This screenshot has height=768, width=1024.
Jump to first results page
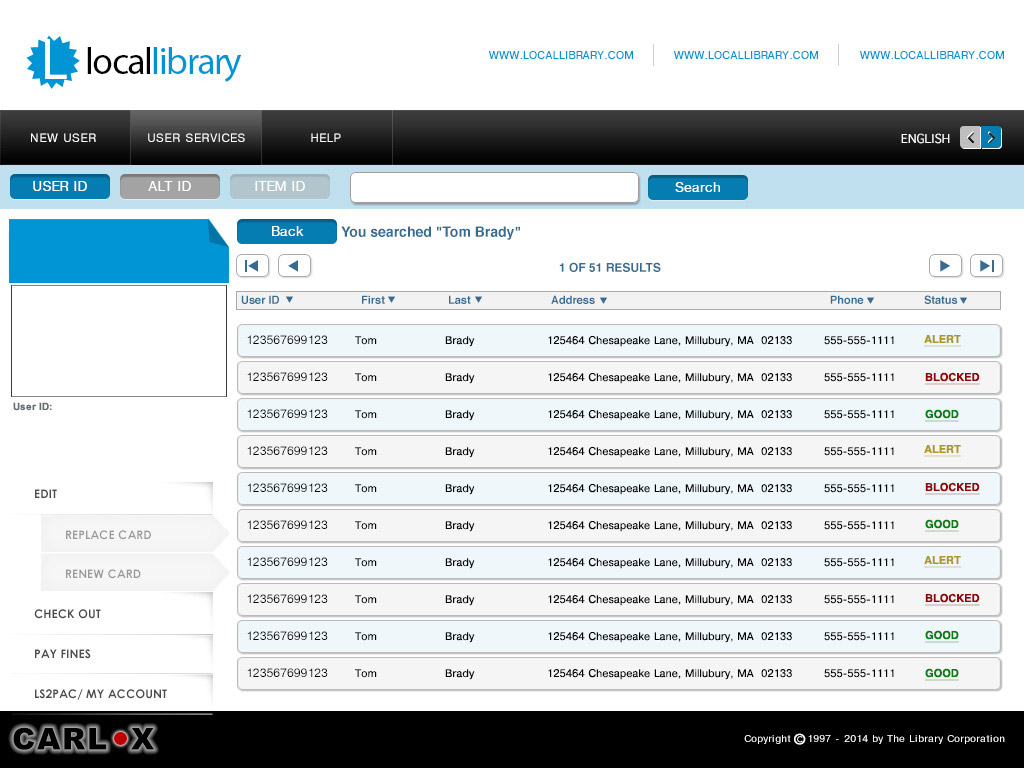pyautogui.click(x=252, y=266)
